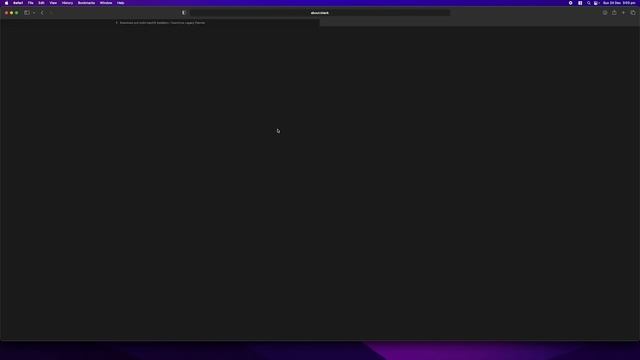Click the privacy shield icon beside address bar

click(x=184, y=13)
